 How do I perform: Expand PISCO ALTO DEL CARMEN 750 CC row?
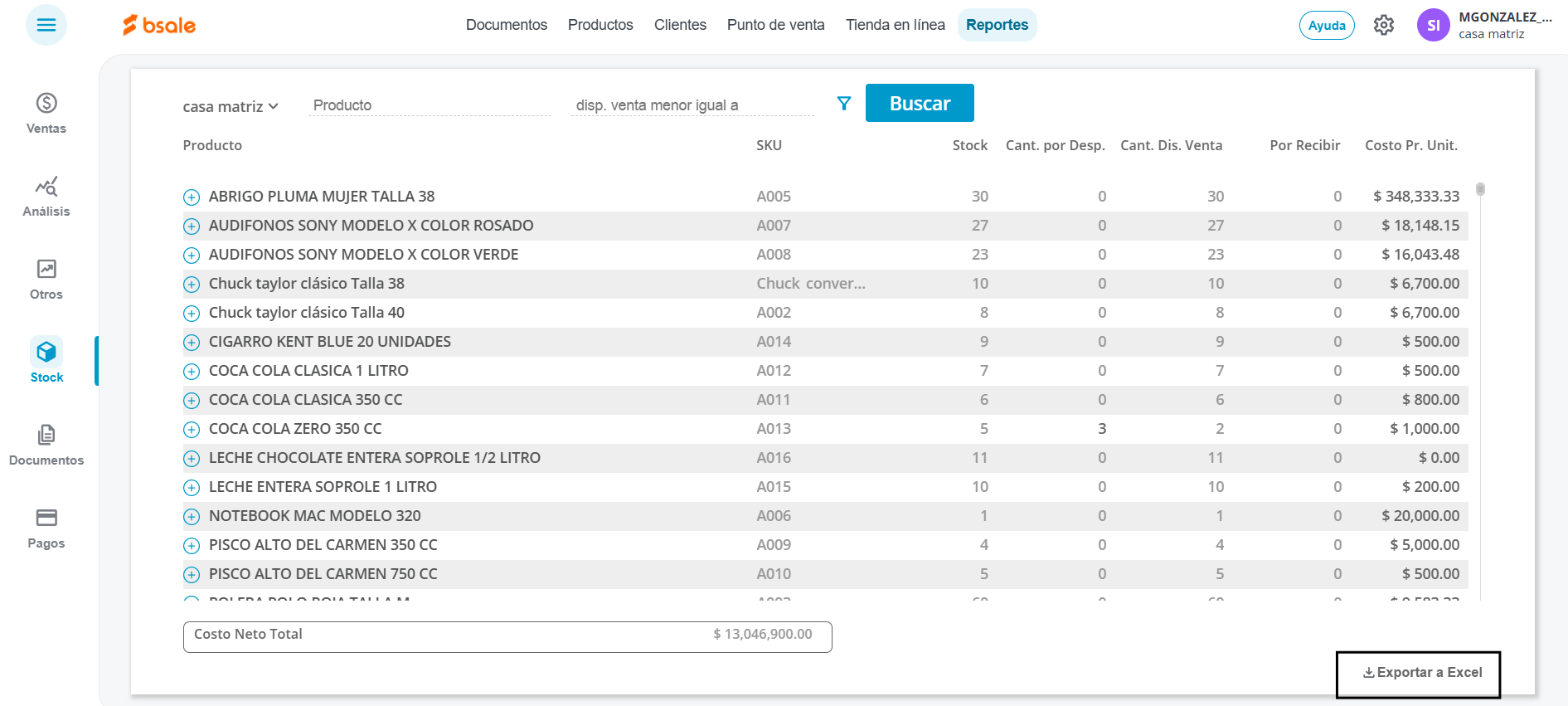[192, 575]
